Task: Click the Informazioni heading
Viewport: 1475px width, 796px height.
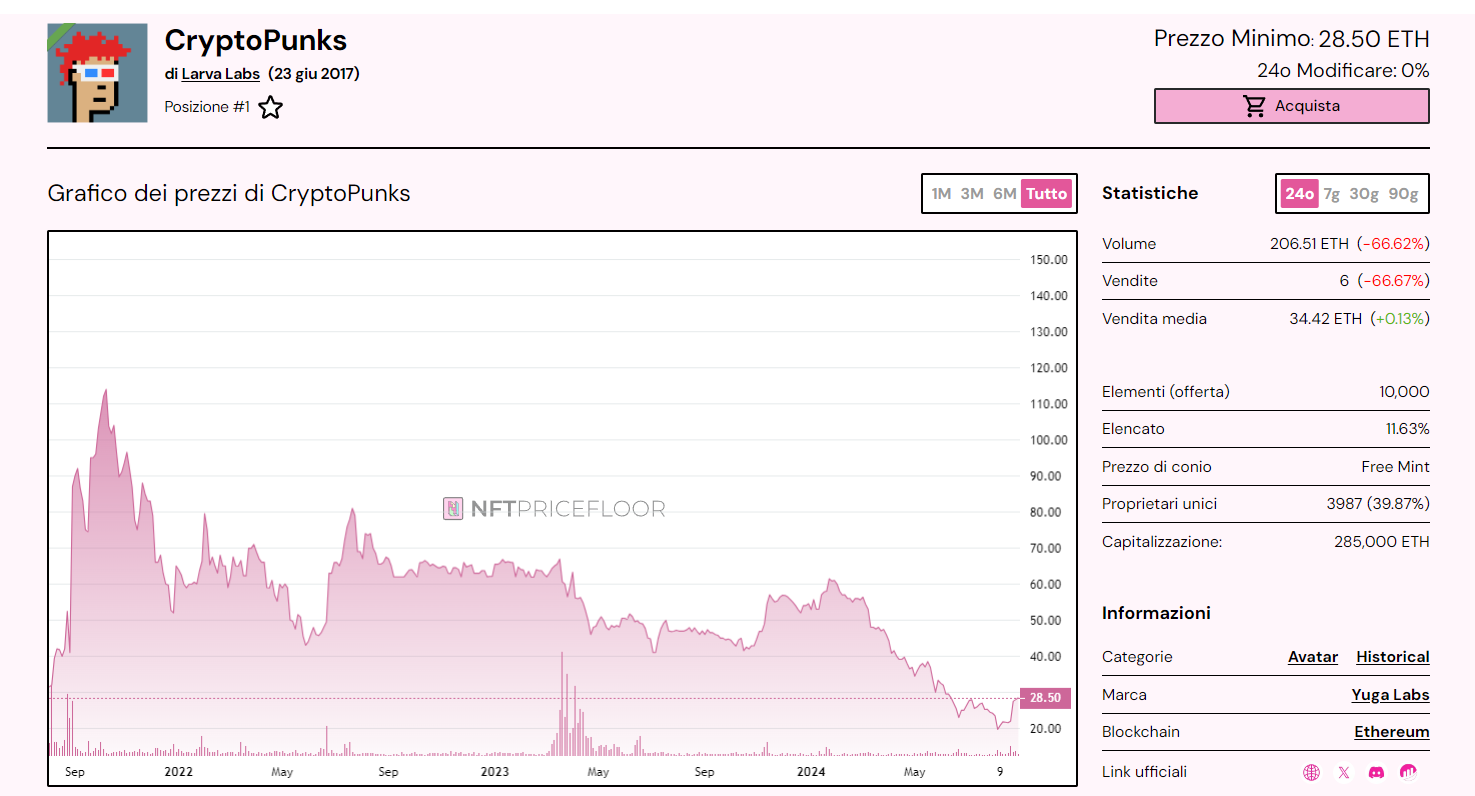Action: 1156,613
